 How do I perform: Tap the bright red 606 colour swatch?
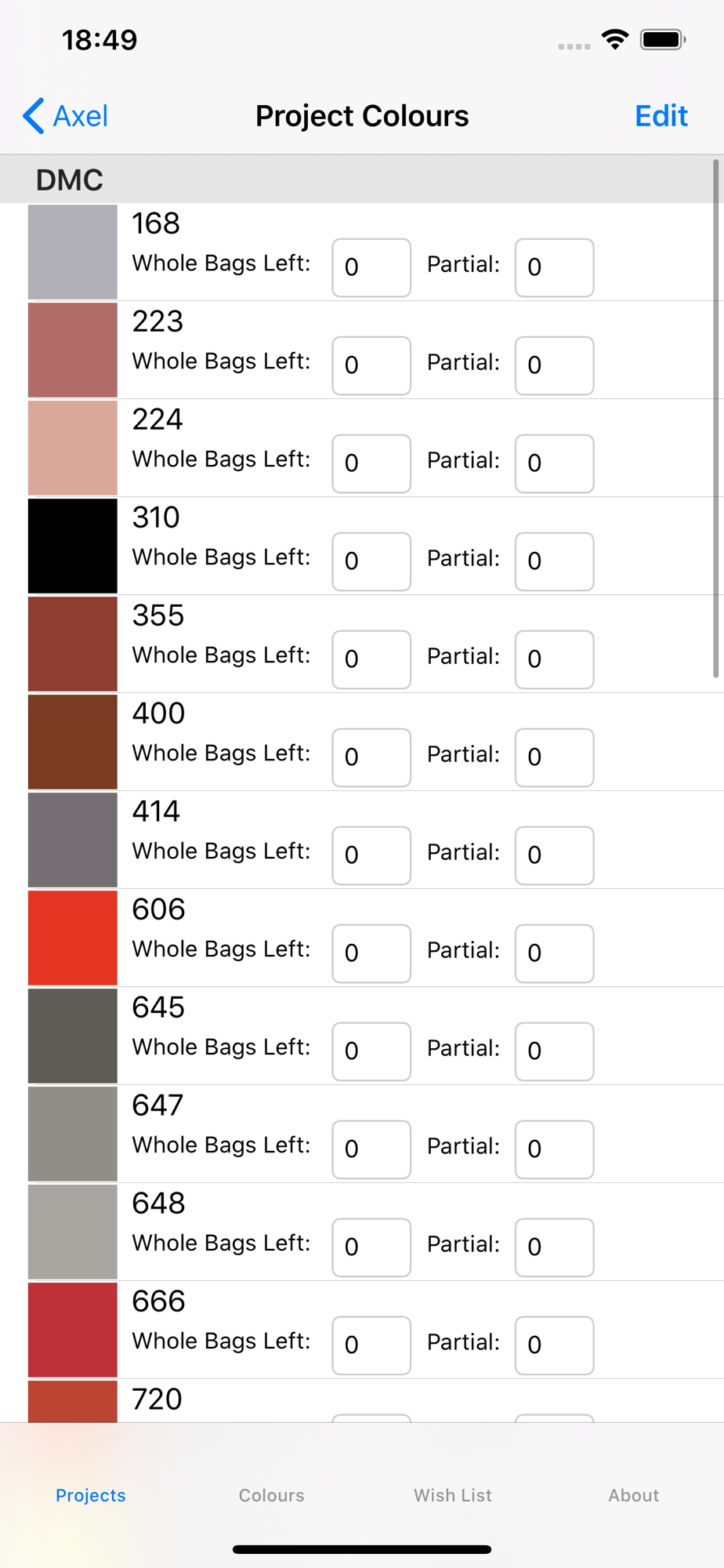(x=73, y=938)
